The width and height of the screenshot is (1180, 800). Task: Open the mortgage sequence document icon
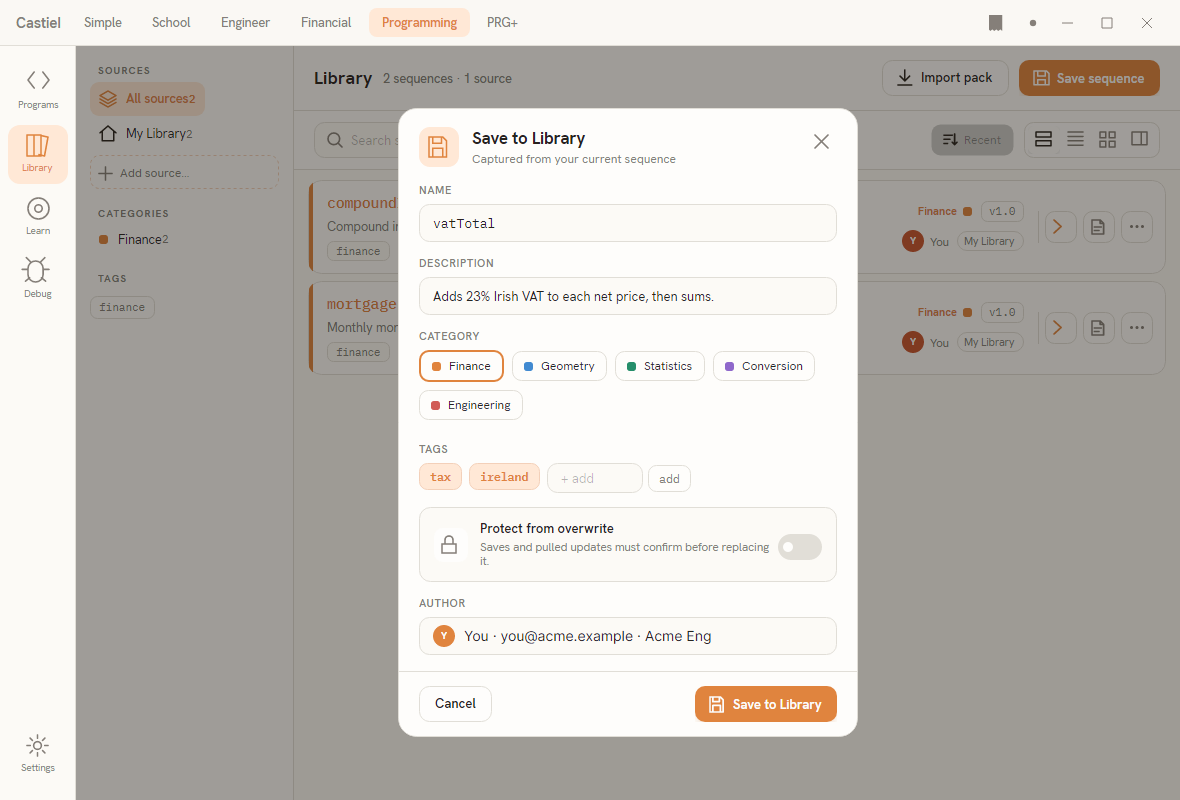pos(1098,327)
